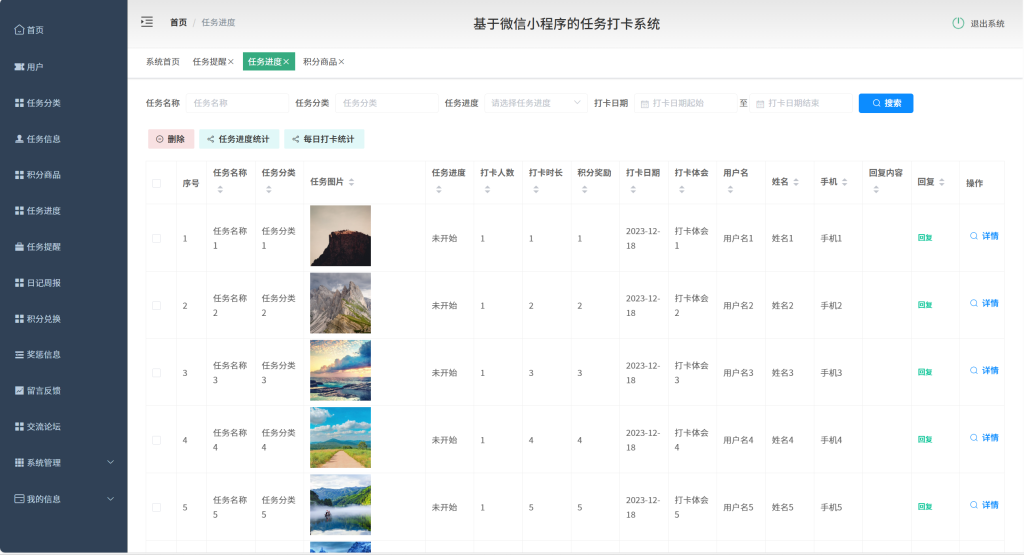This screenshot has width=1024, height=555.
Task: Click the power icon beside 退出系统
Action: (x=958, y=24)
